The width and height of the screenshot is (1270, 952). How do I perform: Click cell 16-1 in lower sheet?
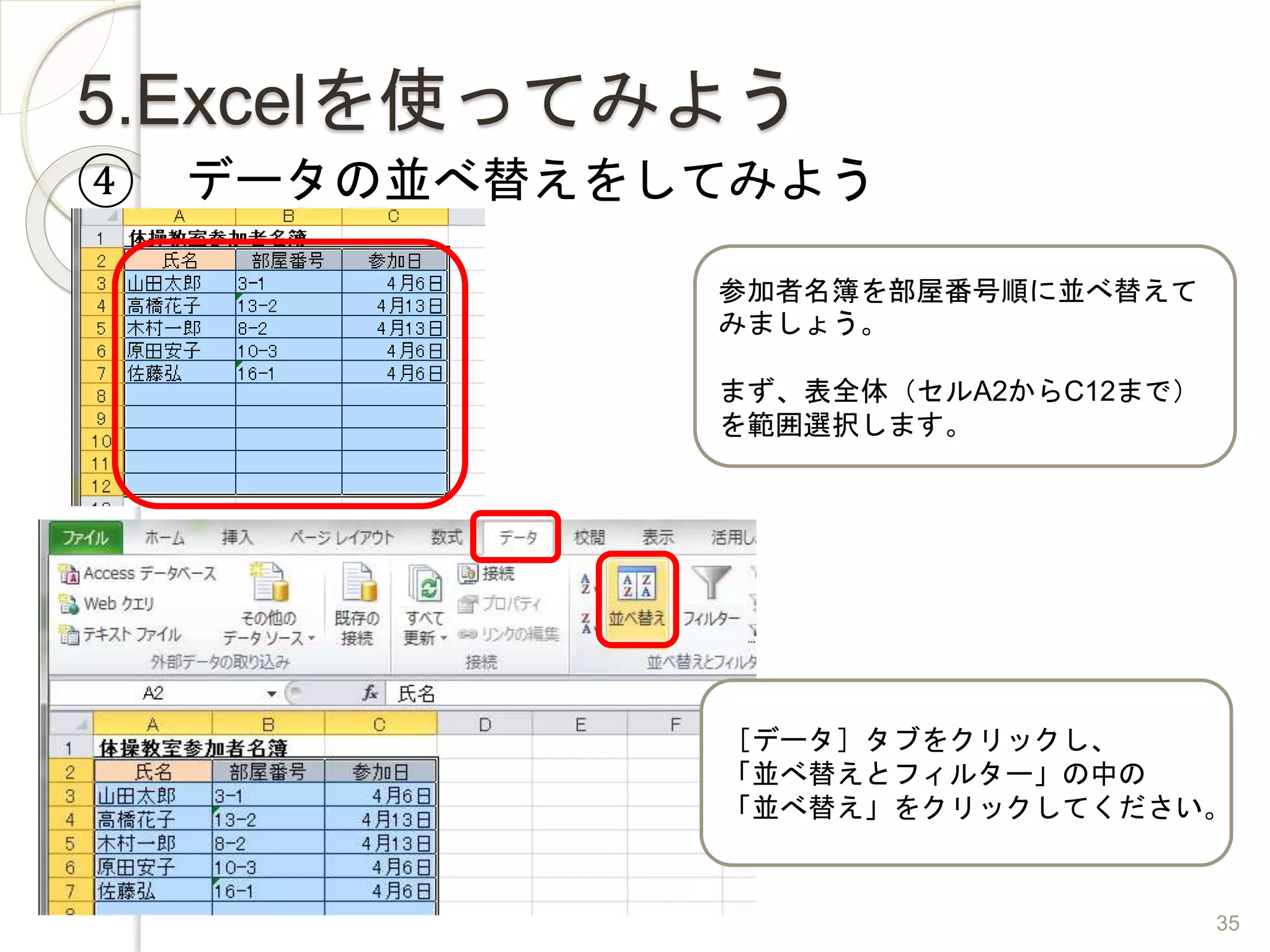pyautogui.click(x=268, y=891)
